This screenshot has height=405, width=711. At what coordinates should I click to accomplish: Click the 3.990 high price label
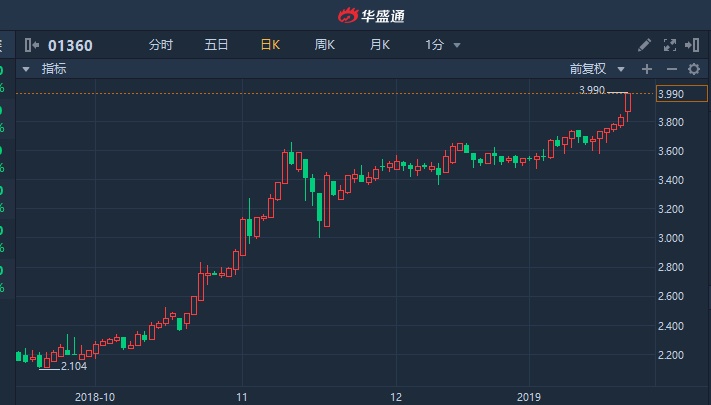coord(592,90)
